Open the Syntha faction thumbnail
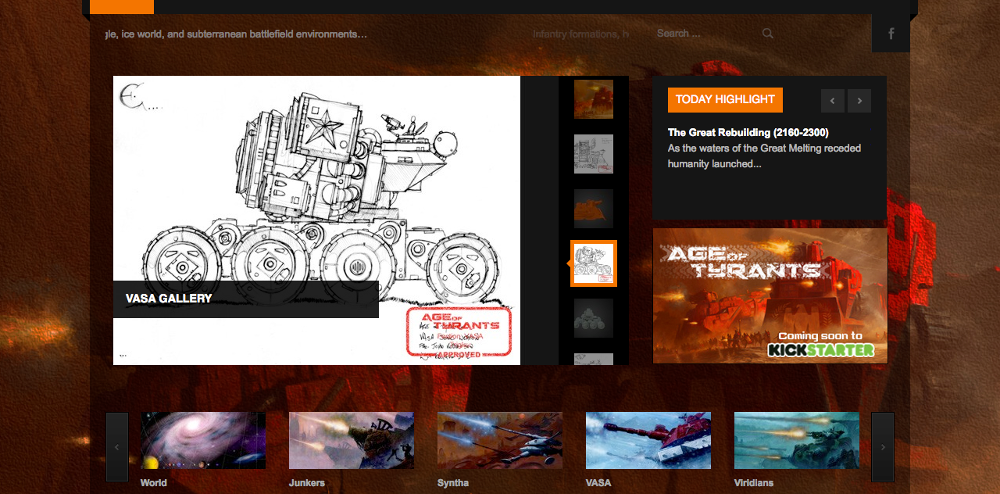The width and height of the screenshot is (1000, 494). coord(500,440)
